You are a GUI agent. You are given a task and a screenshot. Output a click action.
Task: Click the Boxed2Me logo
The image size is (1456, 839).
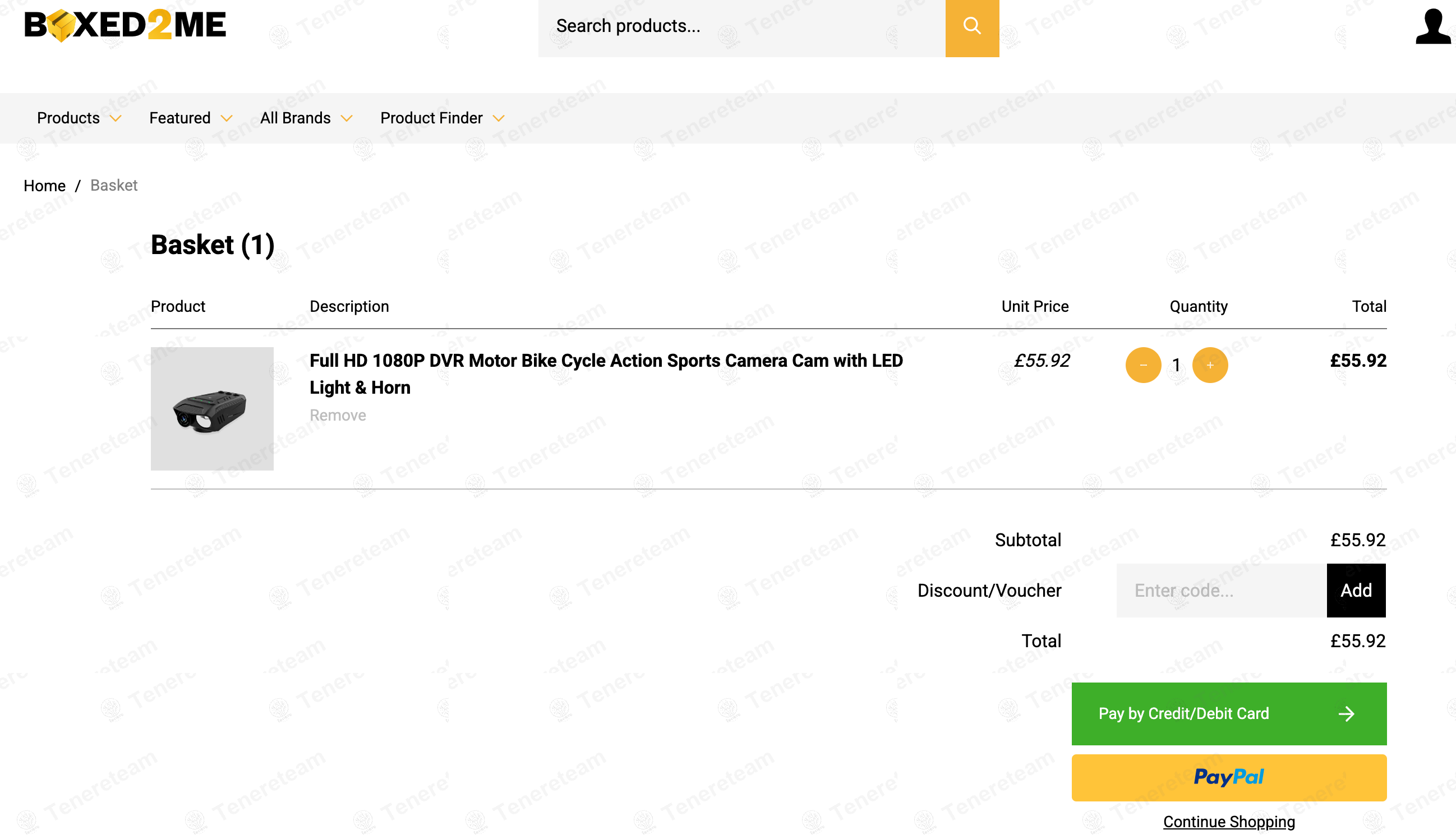(125, 26)
